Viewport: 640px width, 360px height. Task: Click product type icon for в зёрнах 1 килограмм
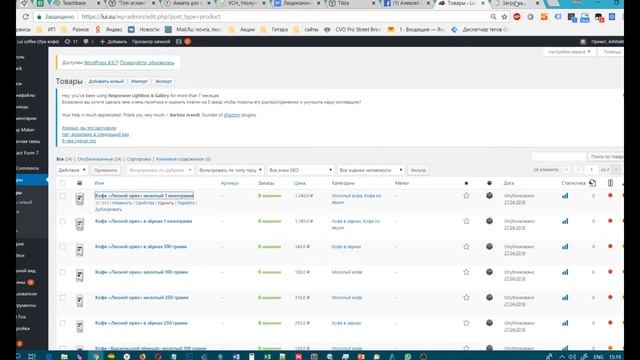point(489,221)
